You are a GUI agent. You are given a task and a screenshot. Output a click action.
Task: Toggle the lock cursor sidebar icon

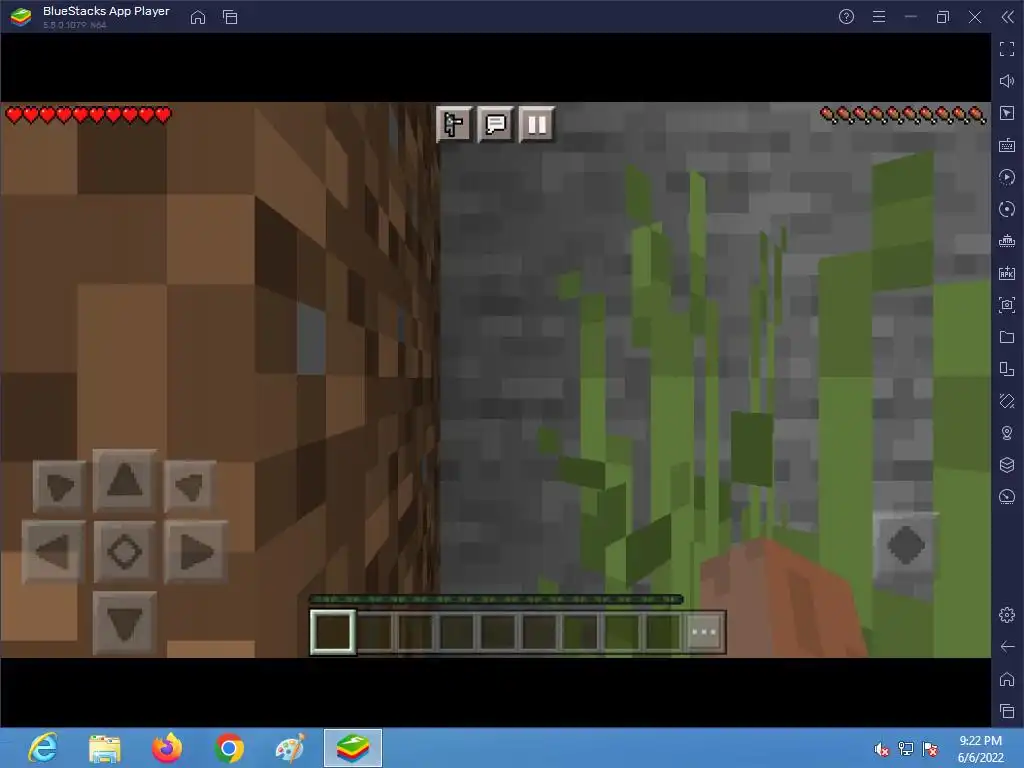1007,113
